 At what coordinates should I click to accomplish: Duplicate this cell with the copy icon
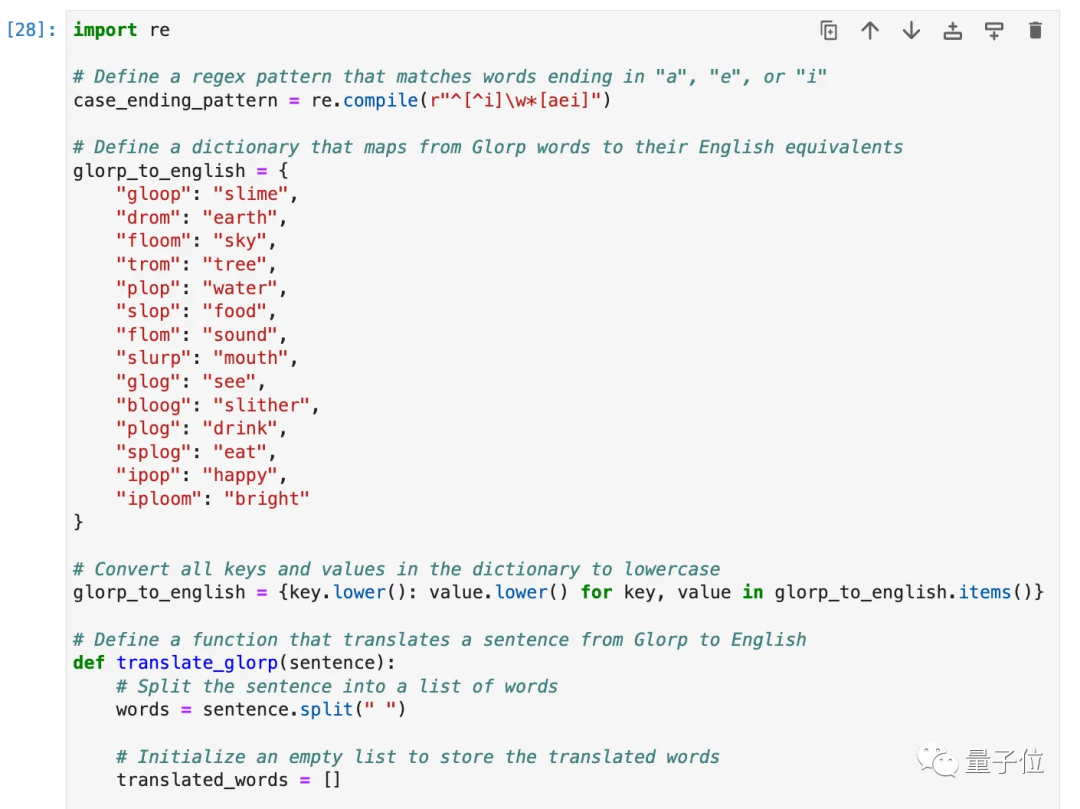tap(829, 31)
